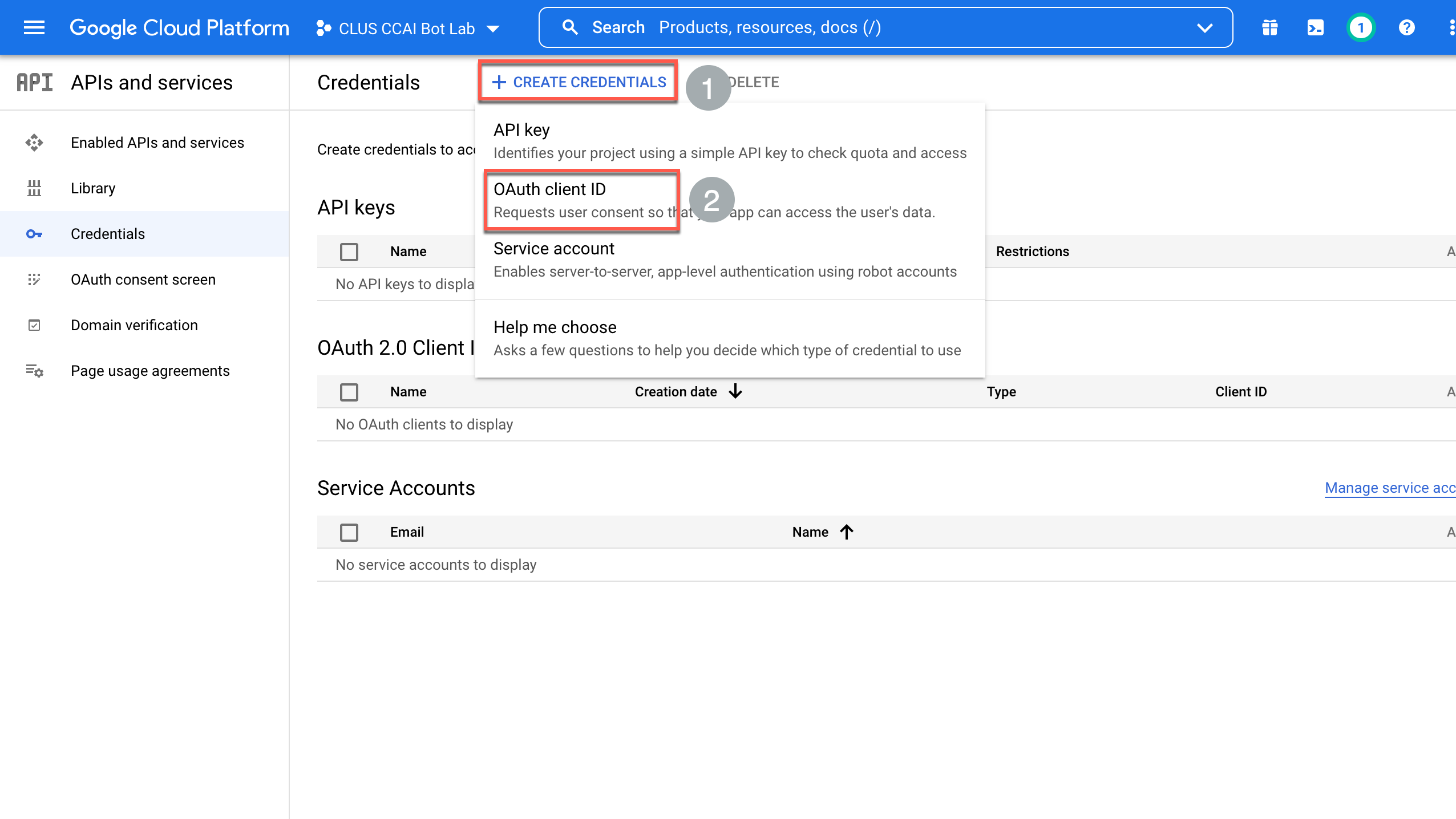Click the OAuth consent screen dots icon
1456x819 pixels.
[x=34, y=279]
